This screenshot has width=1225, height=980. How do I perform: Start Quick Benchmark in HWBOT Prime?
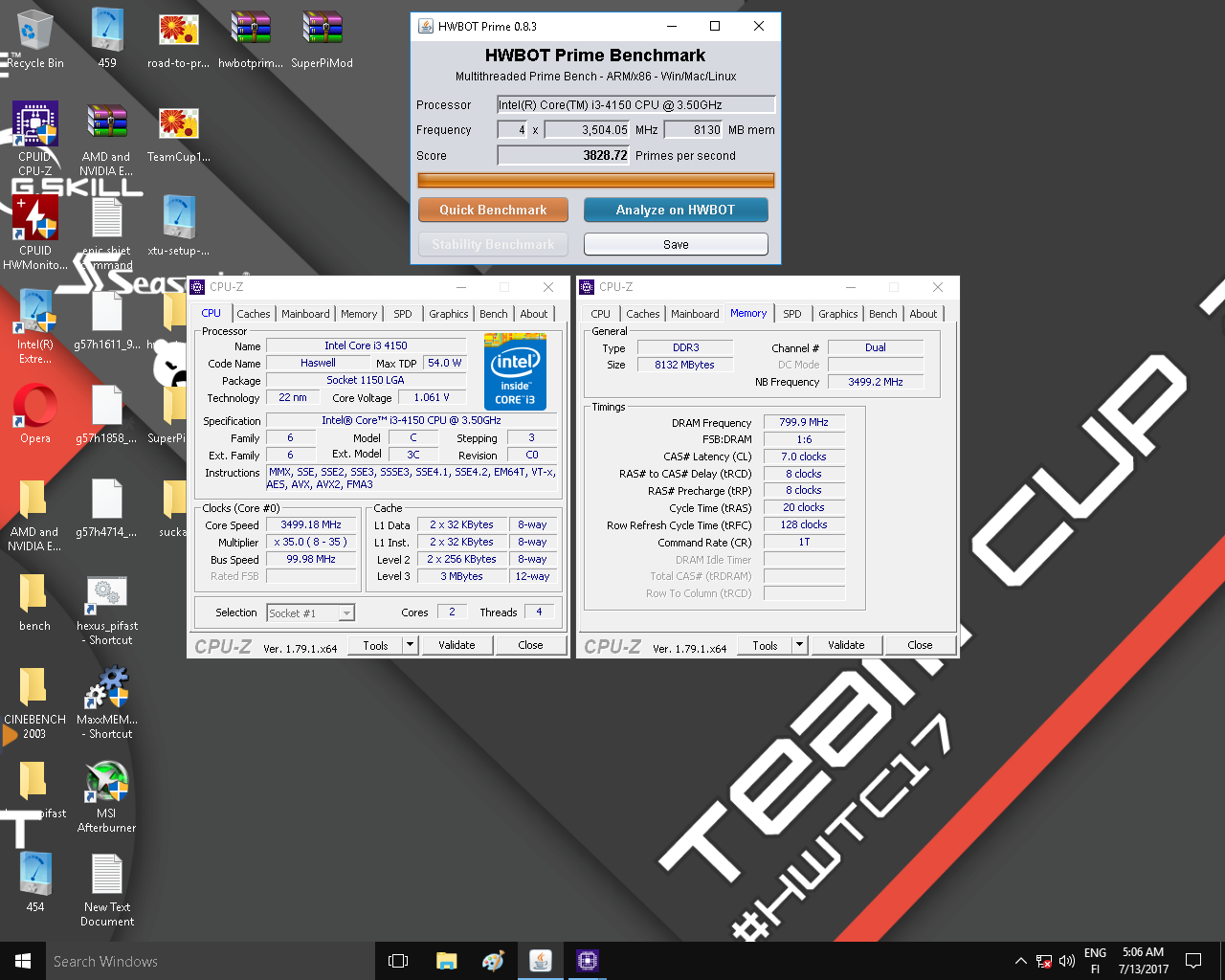493,210
